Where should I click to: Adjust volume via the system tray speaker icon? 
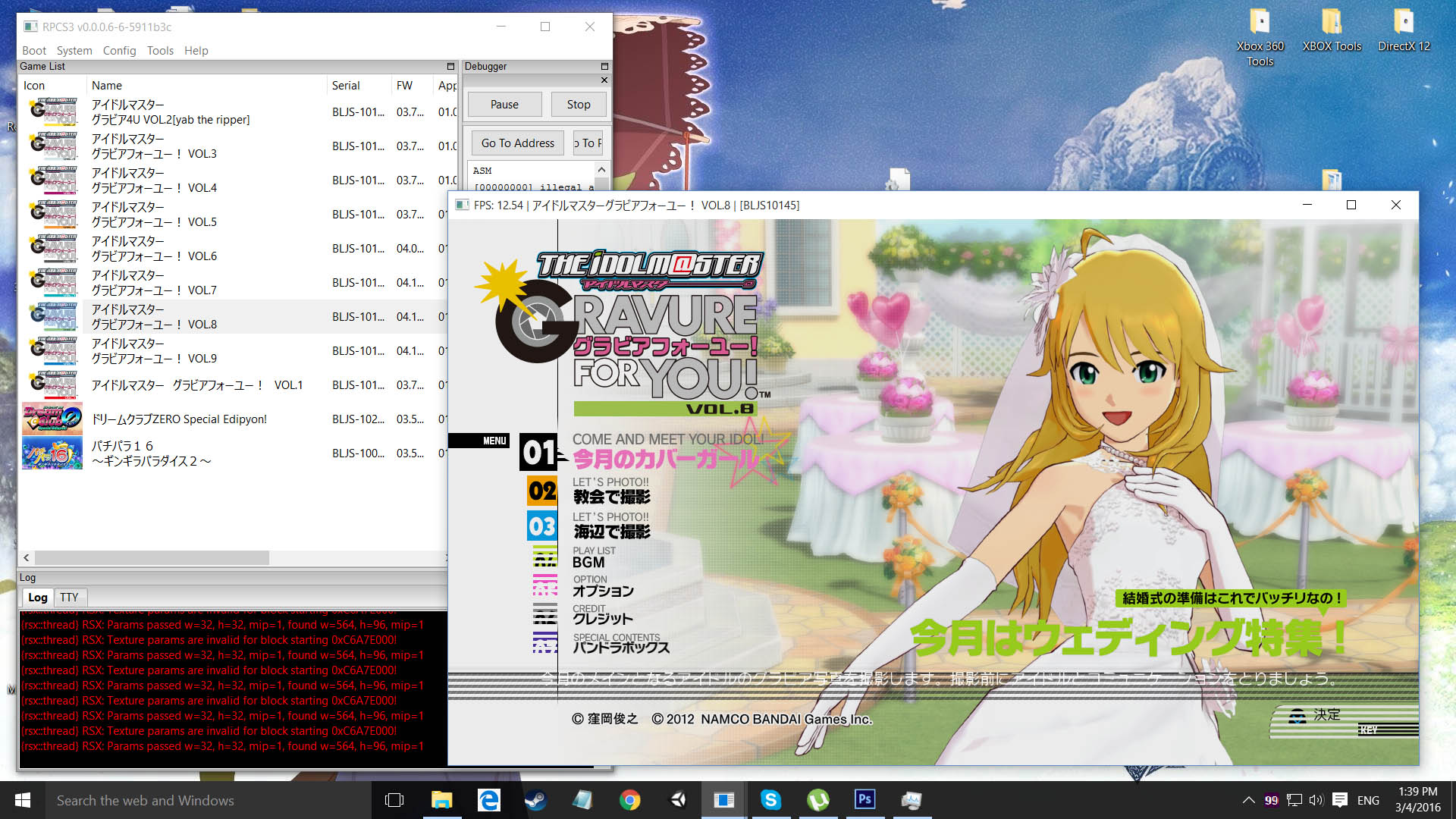pyautogui.click(x=1316, y=800)
